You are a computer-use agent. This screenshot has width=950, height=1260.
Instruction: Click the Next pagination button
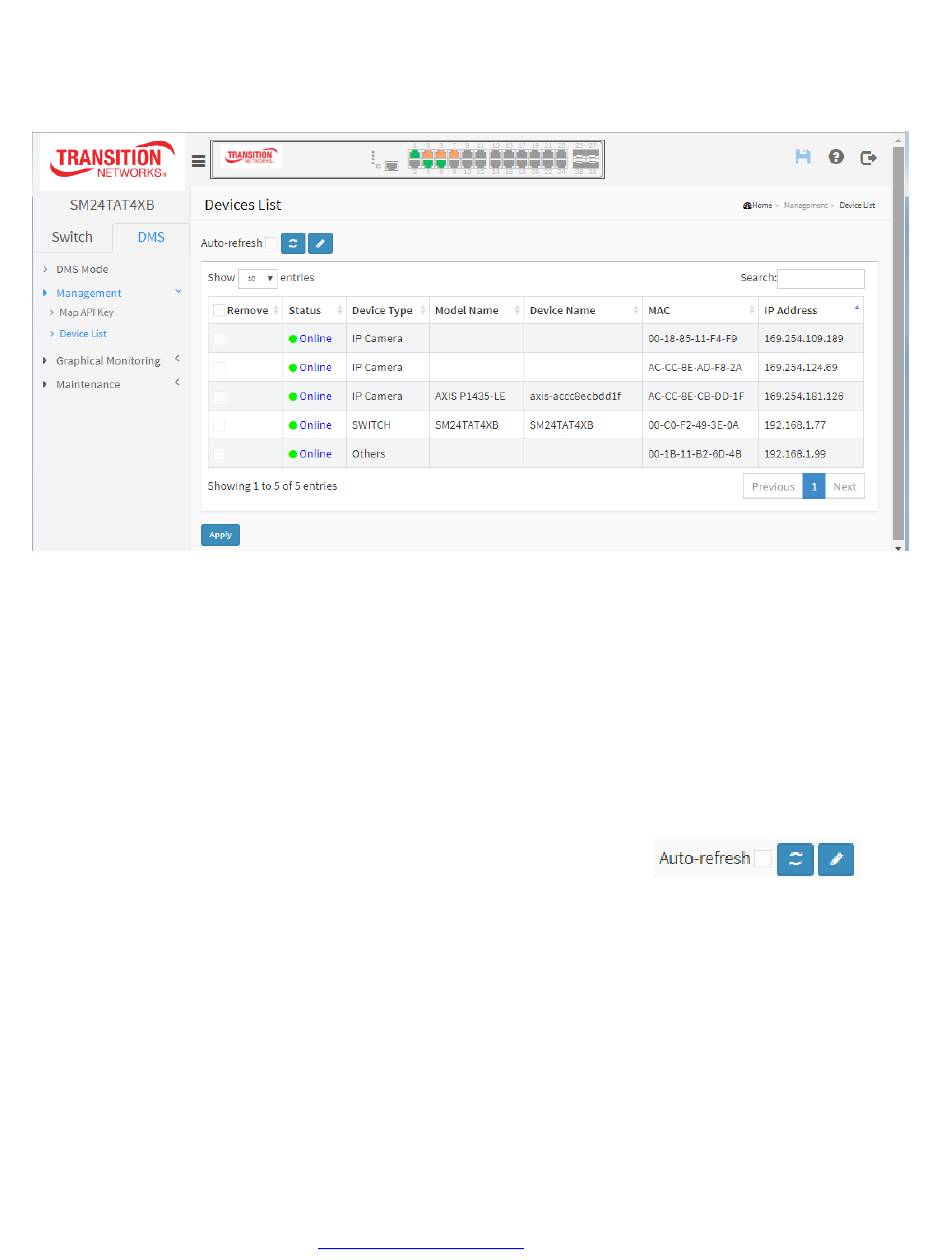click(844, 487)
